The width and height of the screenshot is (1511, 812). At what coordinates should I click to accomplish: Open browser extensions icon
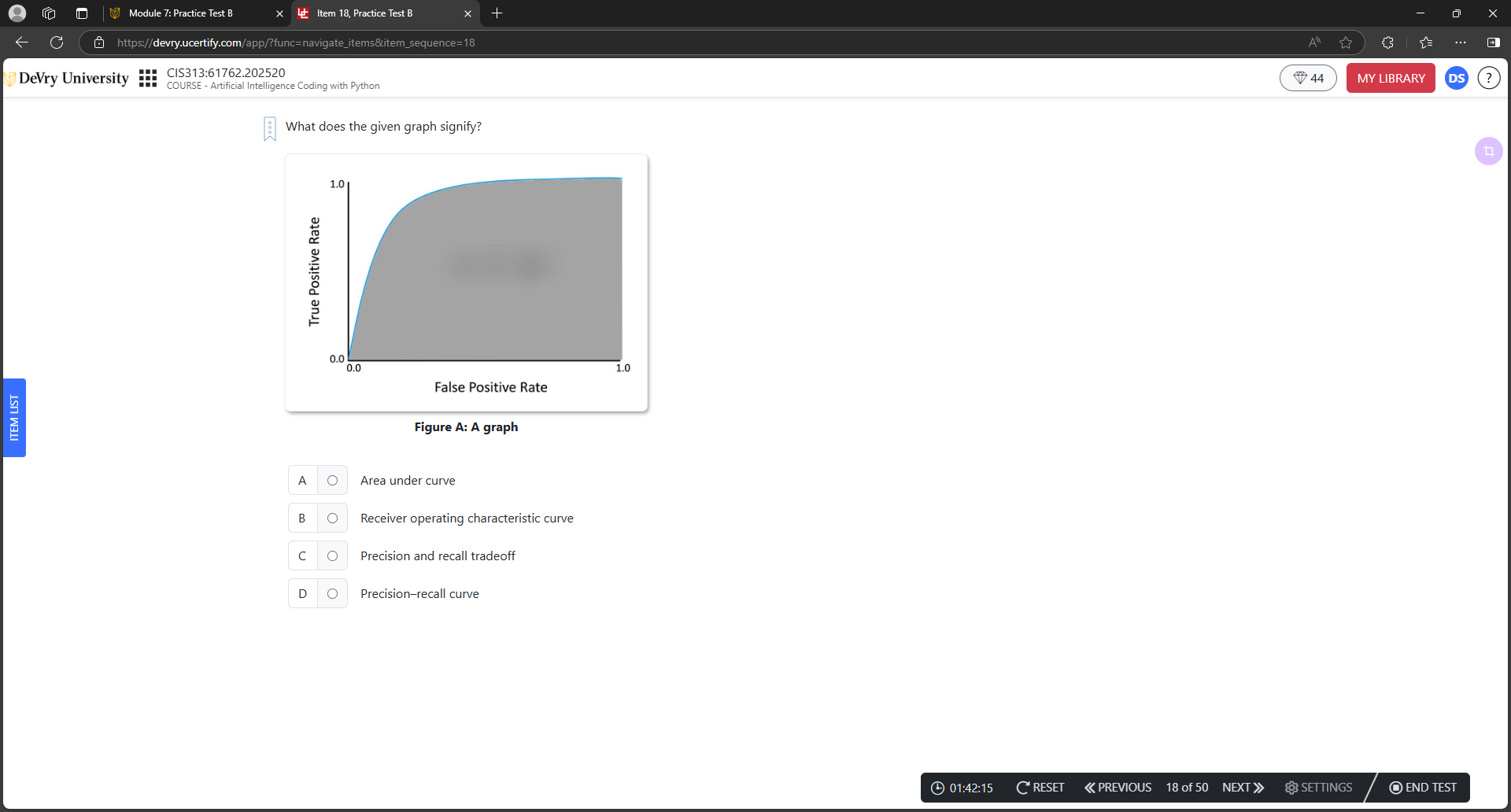point(1387,42)
